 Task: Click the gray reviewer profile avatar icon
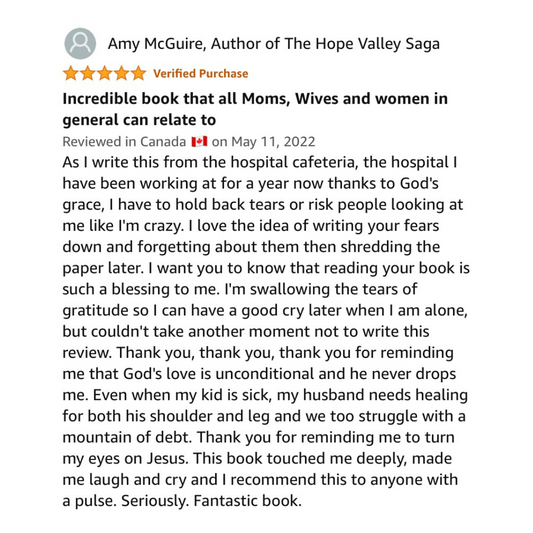(80, 44)
